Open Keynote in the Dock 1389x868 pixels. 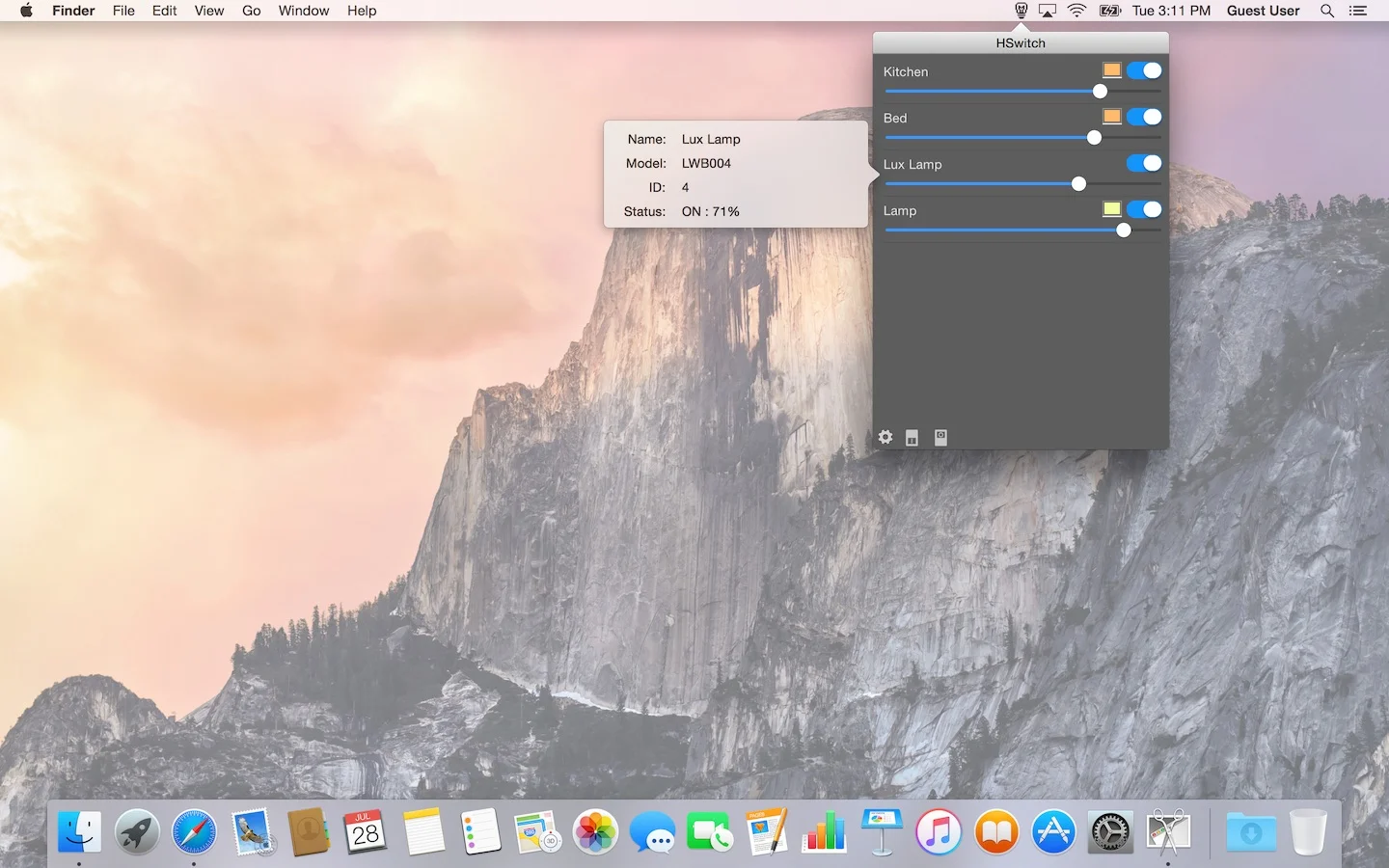[x=882, y=831]
